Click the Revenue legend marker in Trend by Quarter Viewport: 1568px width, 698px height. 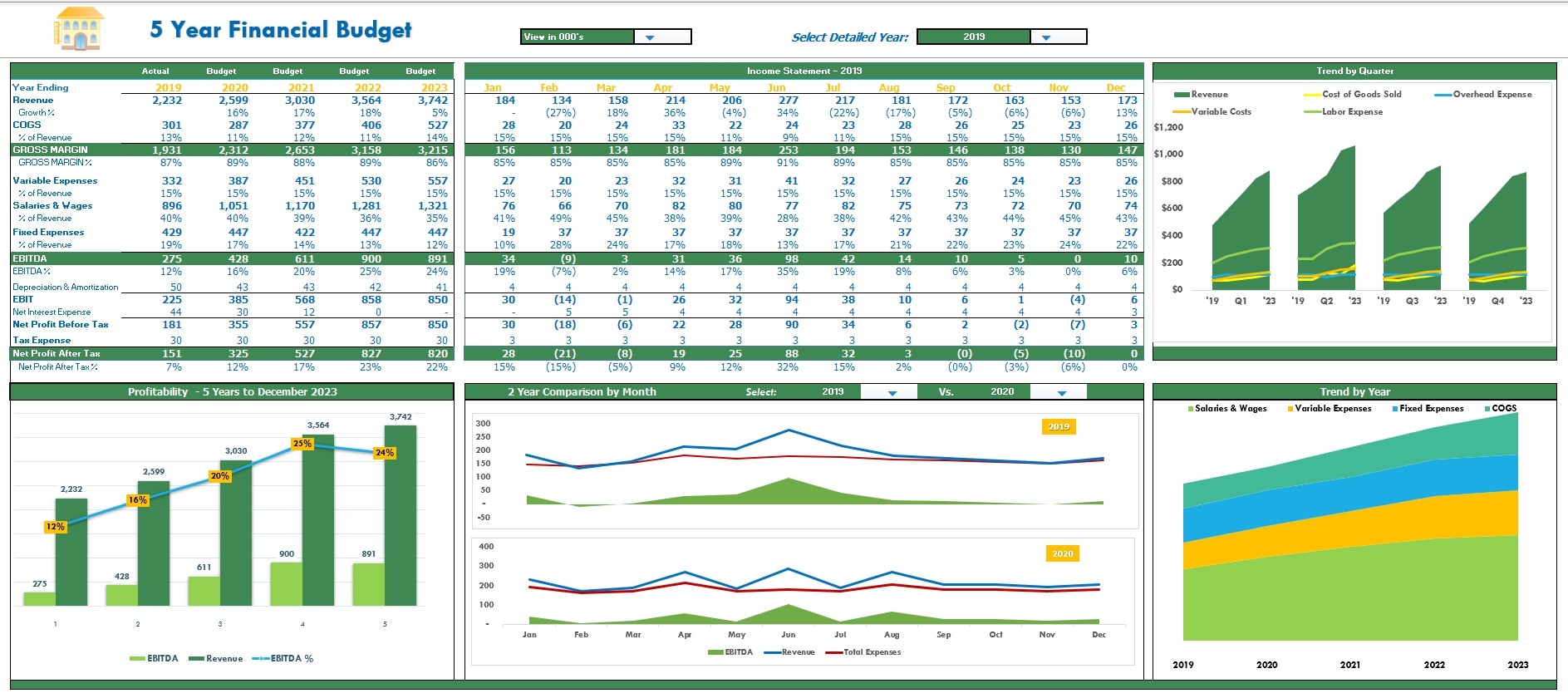[1182, 95]
